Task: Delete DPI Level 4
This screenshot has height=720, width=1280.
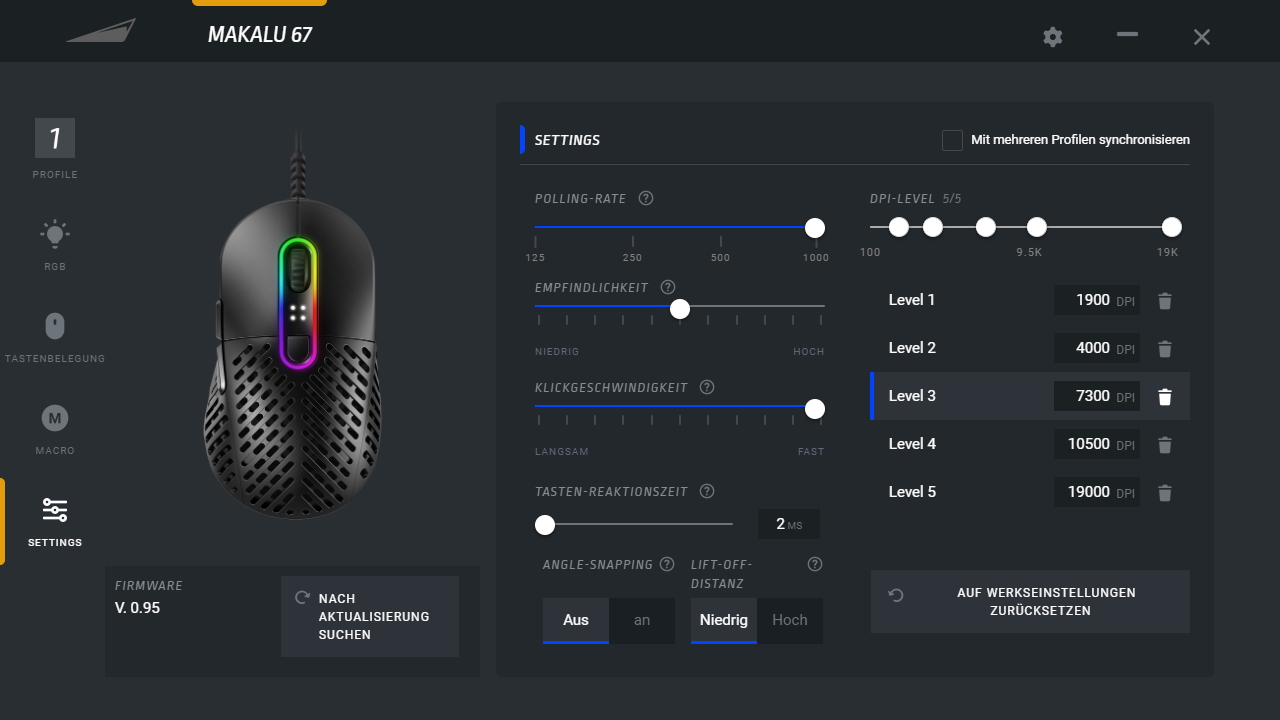Action: click(1164, 444)
